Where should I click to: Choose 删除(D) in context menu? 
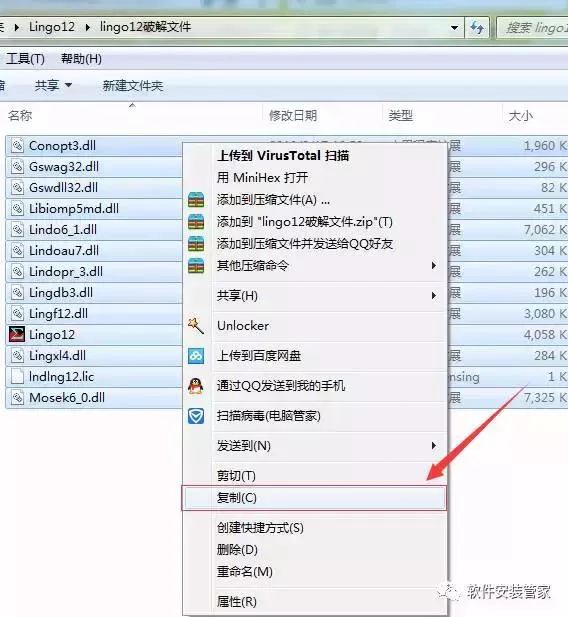tap(237, 550)
